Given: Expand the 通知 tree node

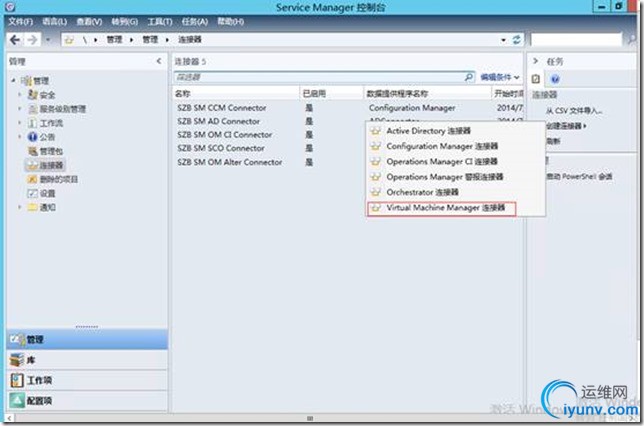Looking at the screenshot, I should point(19,207).
